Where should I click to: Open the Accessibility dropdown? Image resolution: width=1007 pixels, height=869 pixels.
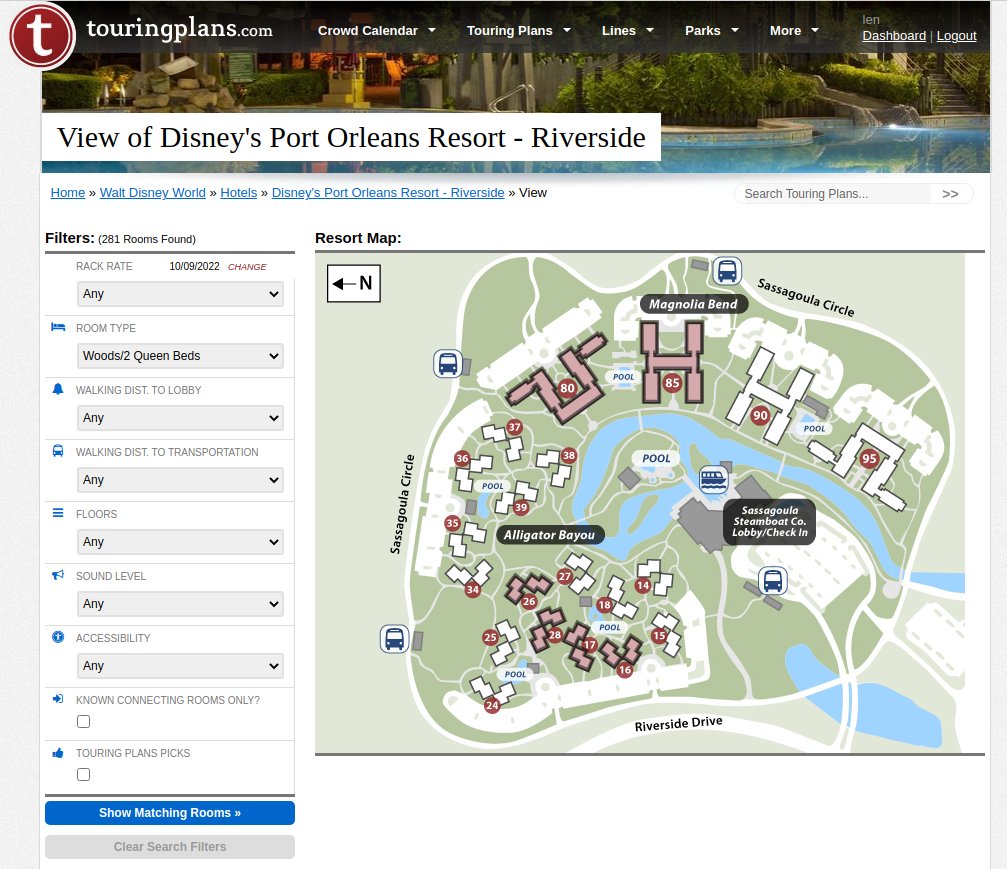tap(180, 666)
